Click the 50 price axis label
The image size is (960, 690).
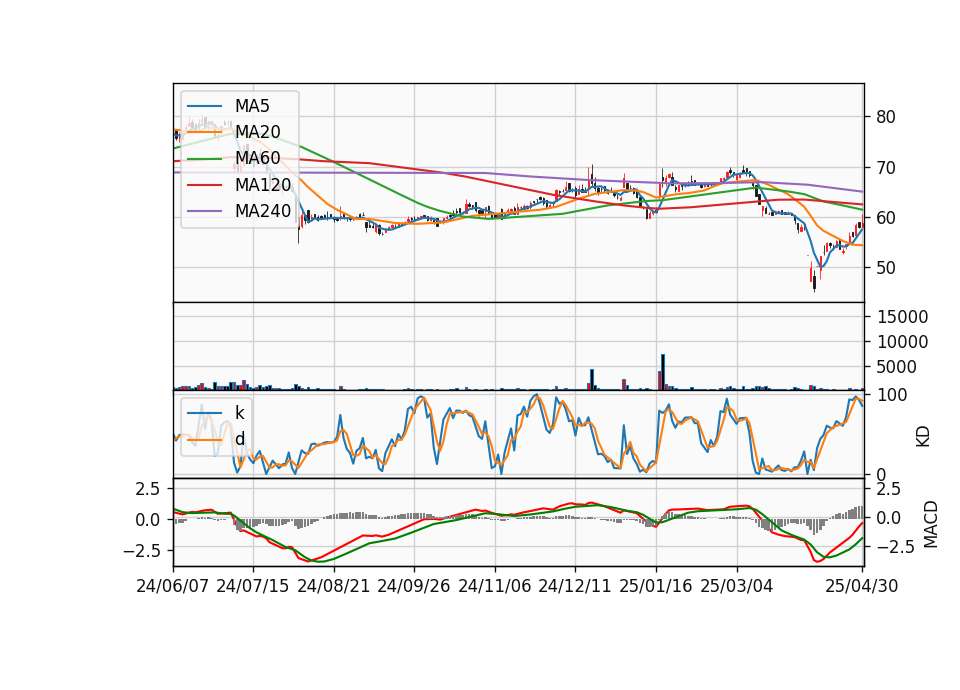pos(885,268)
